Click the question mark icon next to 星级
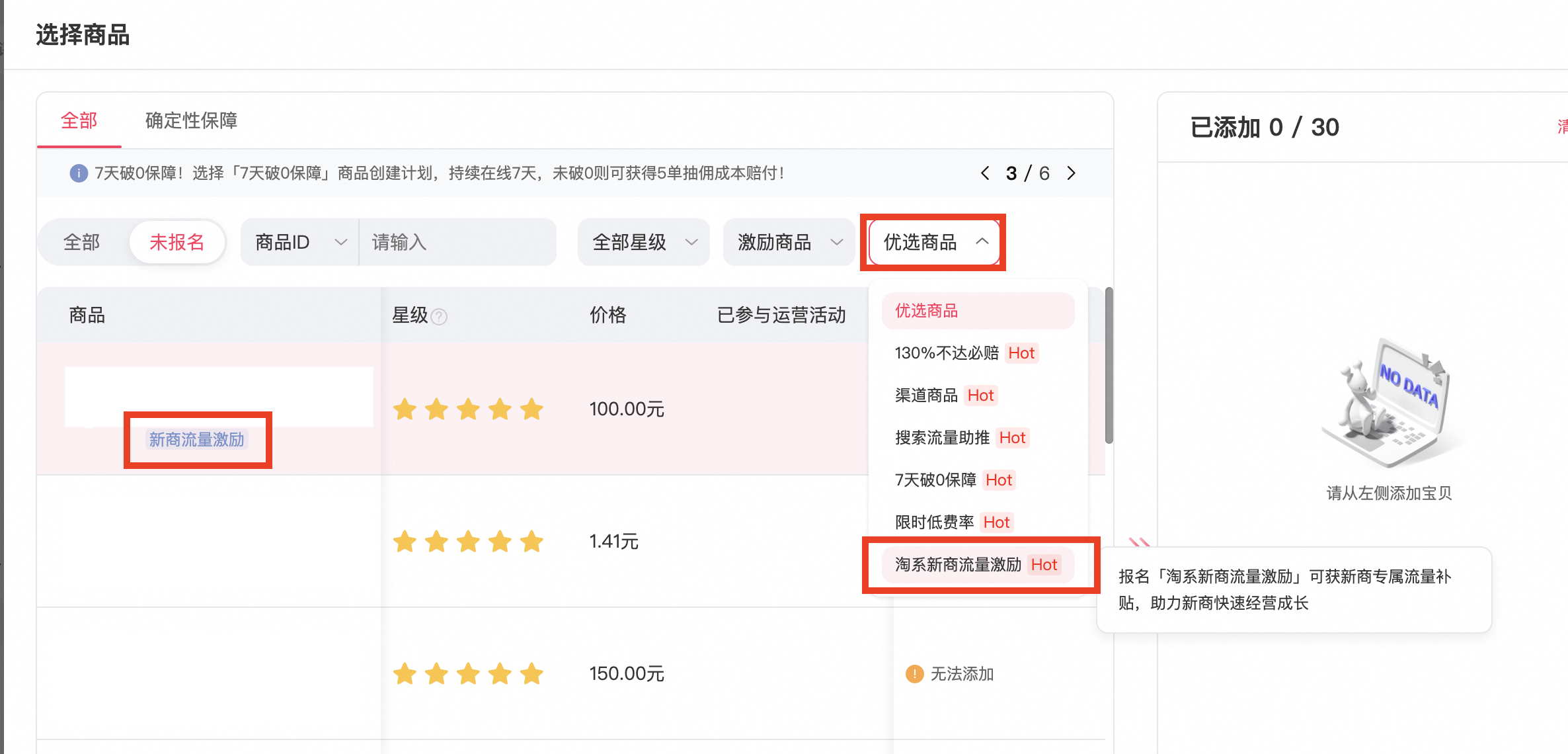The image size is (1568, 754). coord(439,317)
